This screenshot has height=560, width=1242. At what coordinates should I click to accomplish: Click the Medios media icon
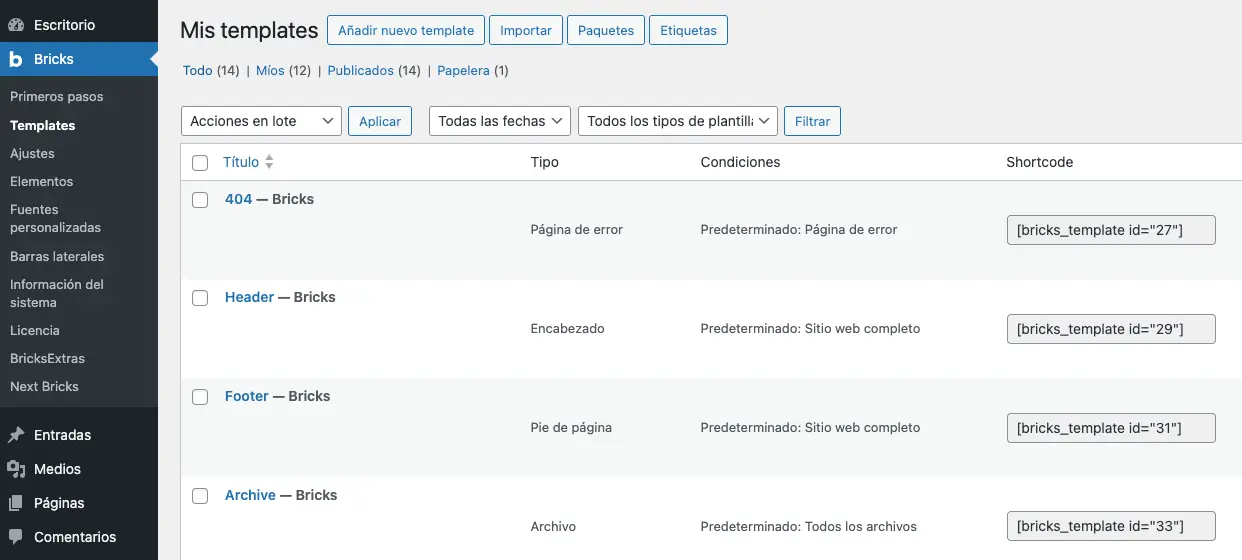(16, 469)
